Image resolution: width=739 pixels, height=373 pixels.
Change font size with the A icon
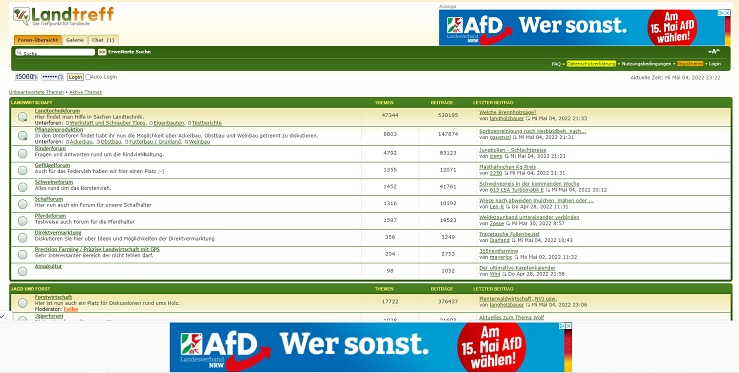[714, 51]
